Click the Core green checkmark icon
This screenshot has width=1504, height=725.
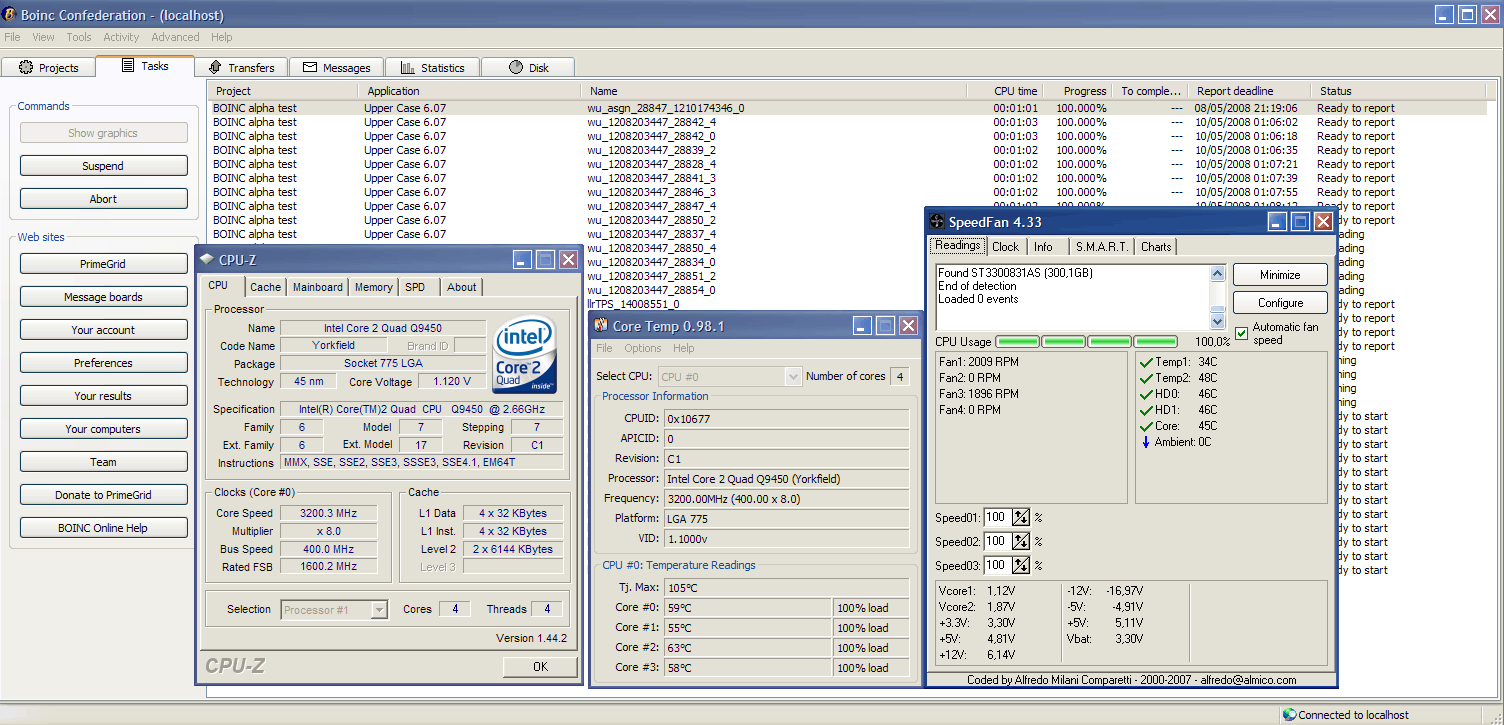(1145, 426)
